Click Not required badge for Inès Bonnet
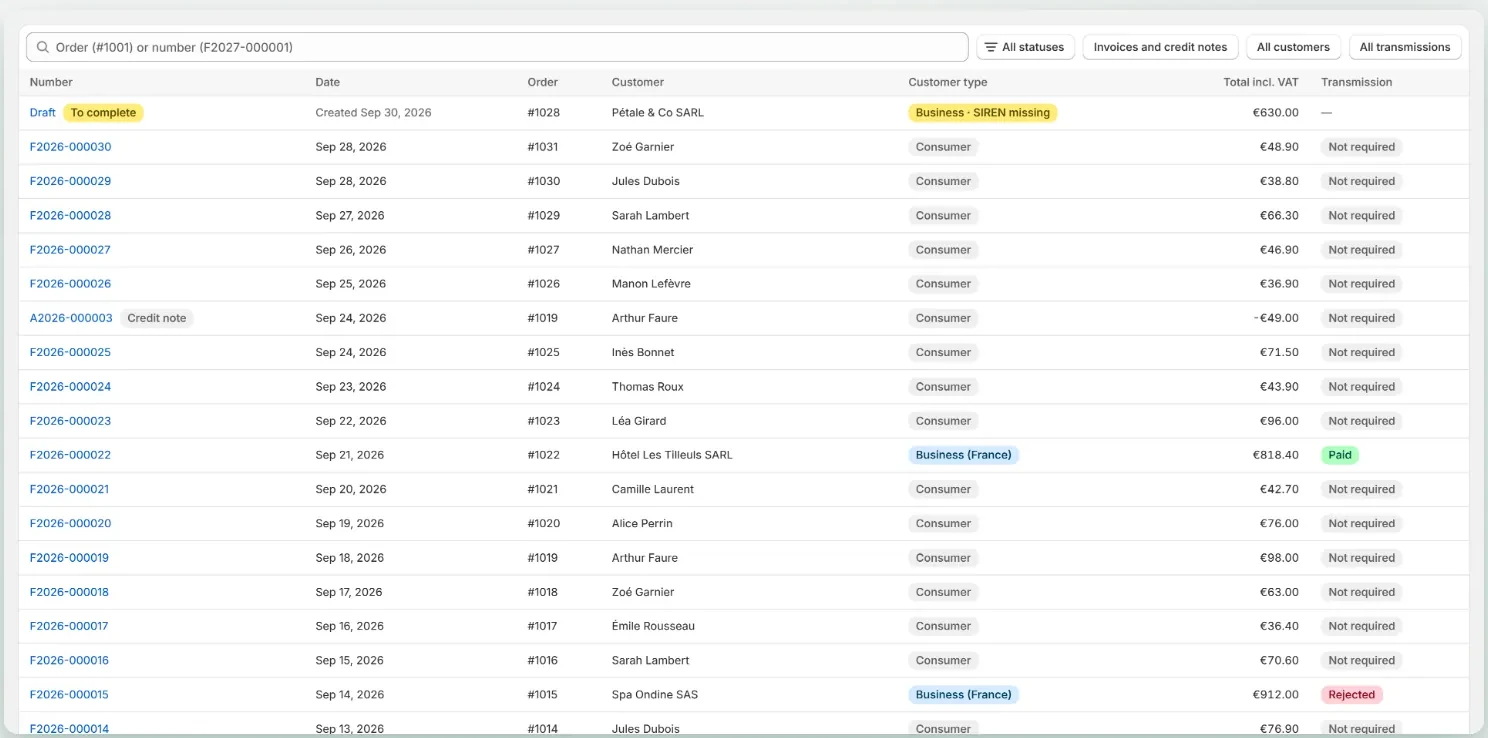The height and width of the screenshot is (738, 1488). 1361,352
